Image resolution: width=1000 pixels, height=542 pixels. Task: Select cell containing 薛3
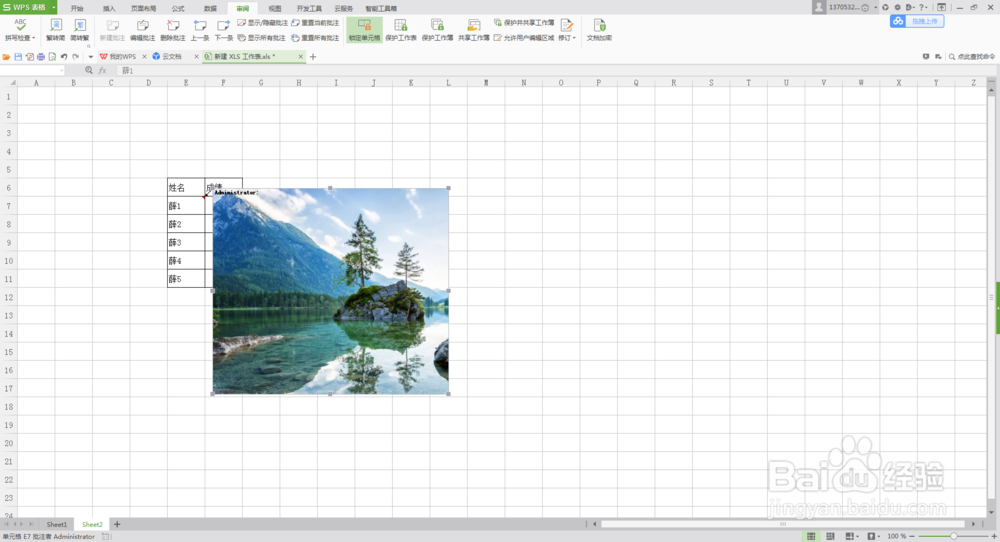point(186,242)
